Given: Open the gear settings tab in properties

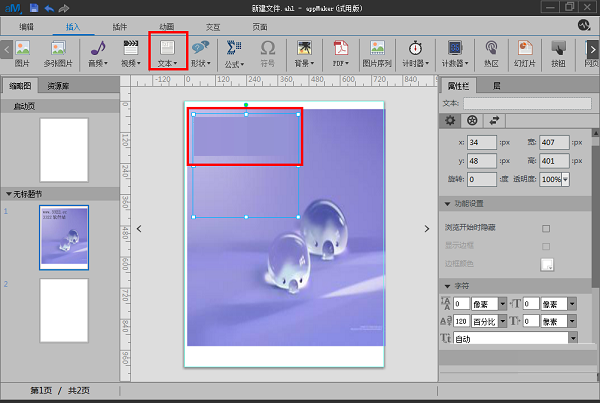Looking at the screenshot, I should (x=451, y=121).
